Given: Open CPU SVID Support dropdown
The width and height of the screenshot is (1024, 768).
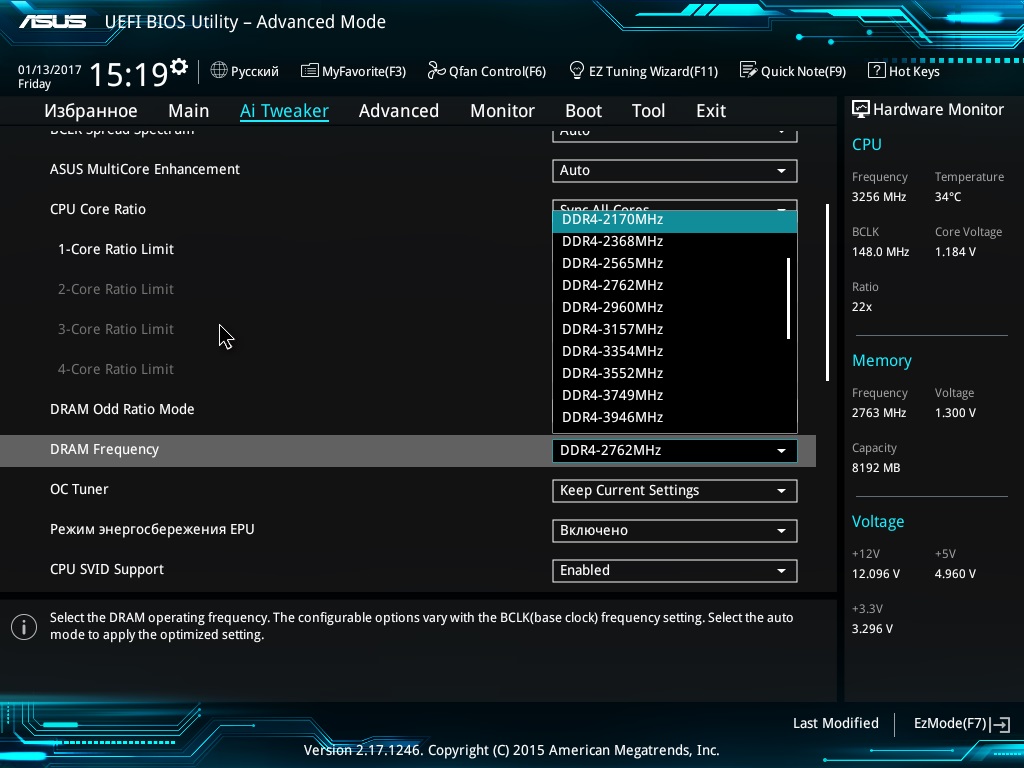Looking at the screenshot, I should 675,570.
